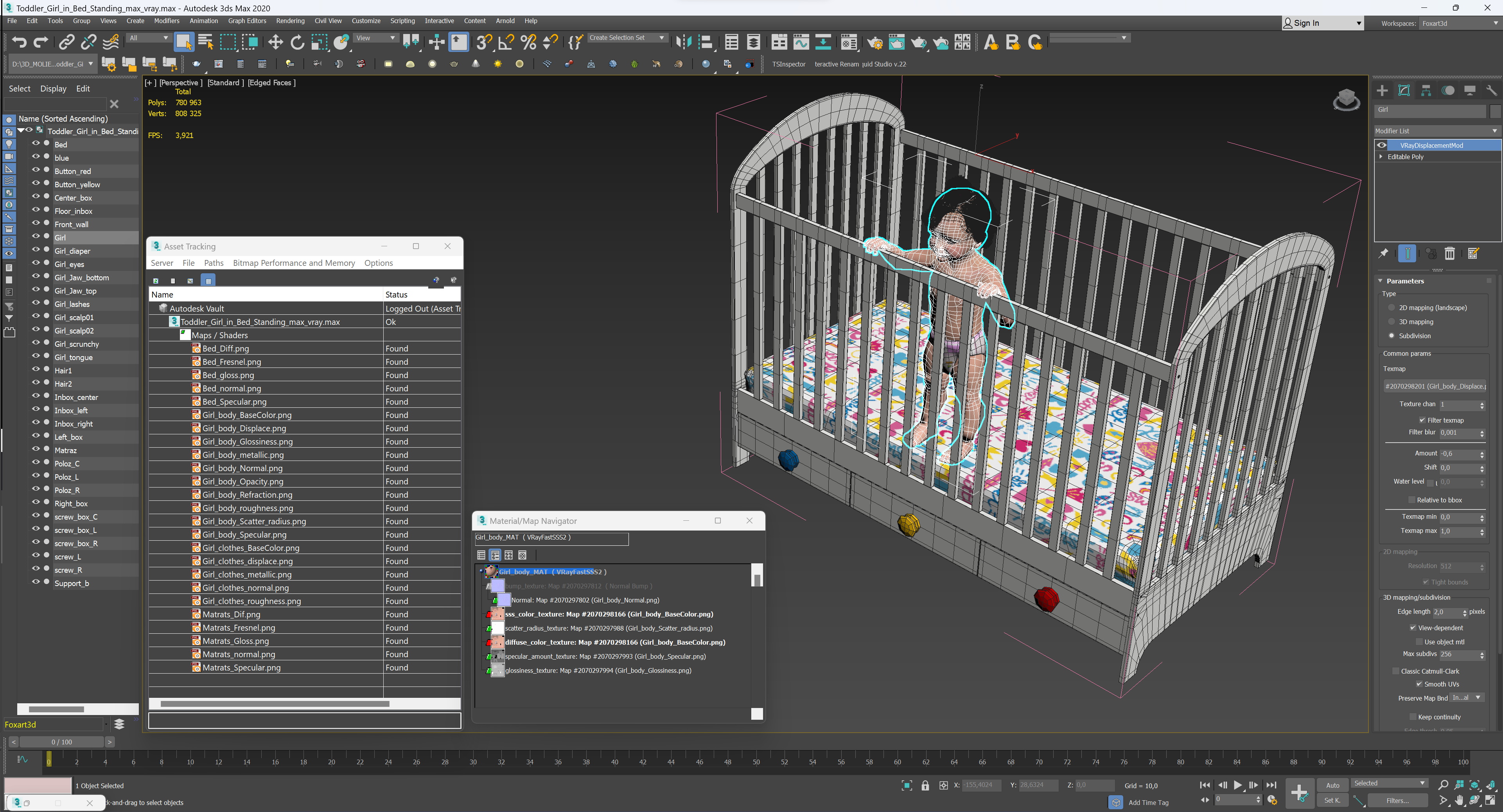Click the time slider 0 / 100 handle
The width and height of the screenshot is (1503, 812).
tap(61, 742)
